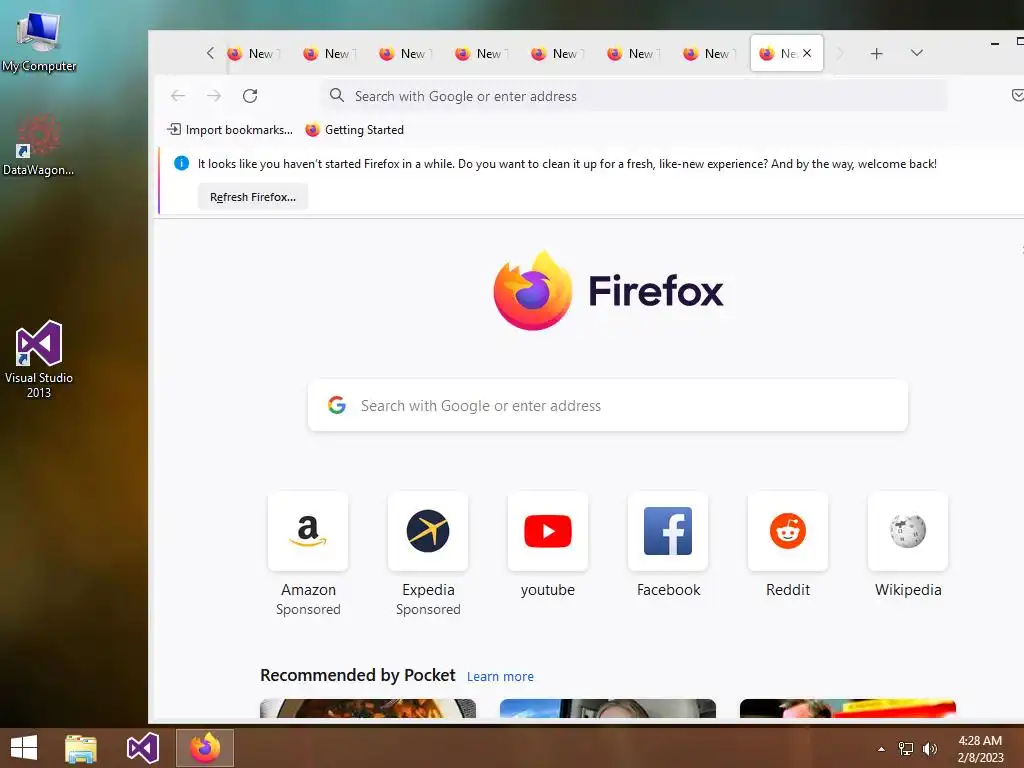Launch Visual Studio 2013 desktop shortcut
Image resolution: width=1024 pixels, height=768 pixels.
tap(39, 359)
